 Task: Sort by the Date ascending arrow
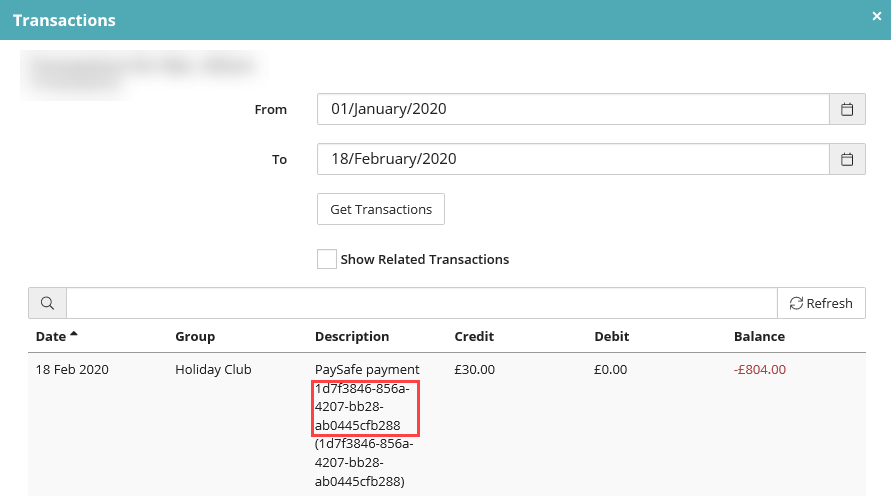coord(74,334)
